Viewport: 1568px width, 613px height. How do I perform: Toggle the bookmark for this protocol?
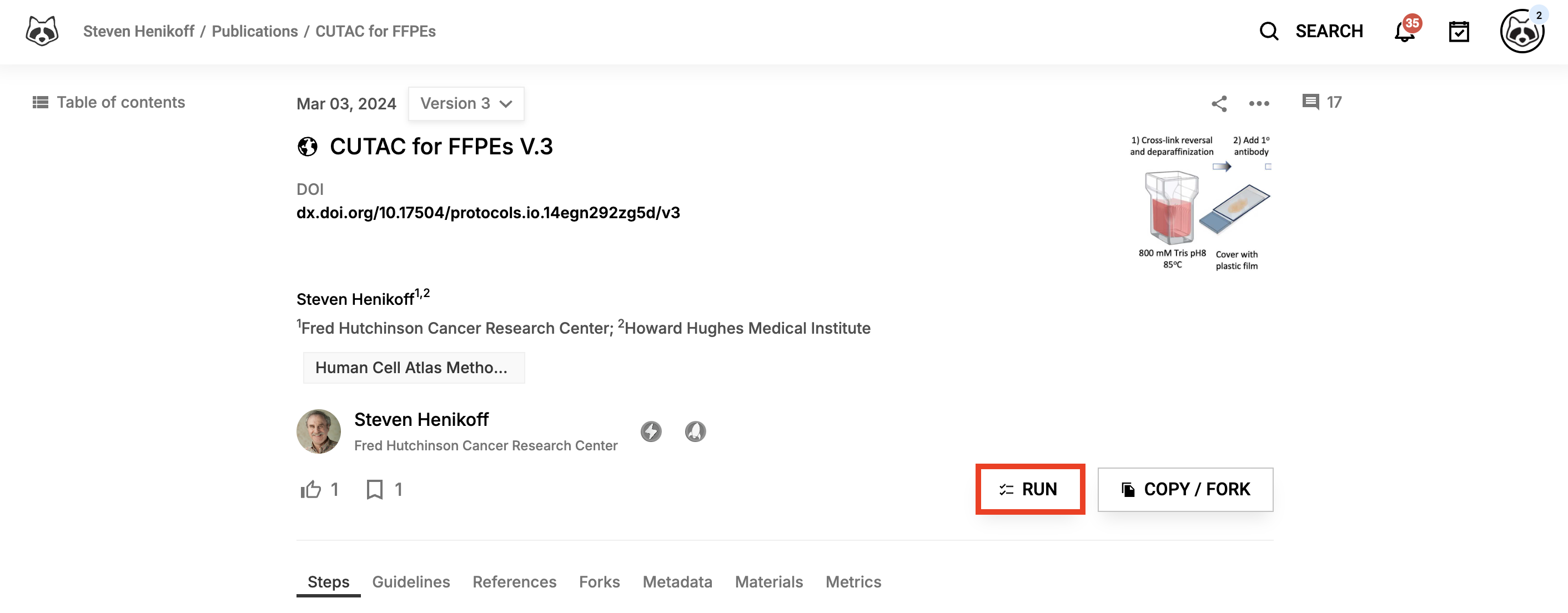pyautogui.click(x=374, y=489)
